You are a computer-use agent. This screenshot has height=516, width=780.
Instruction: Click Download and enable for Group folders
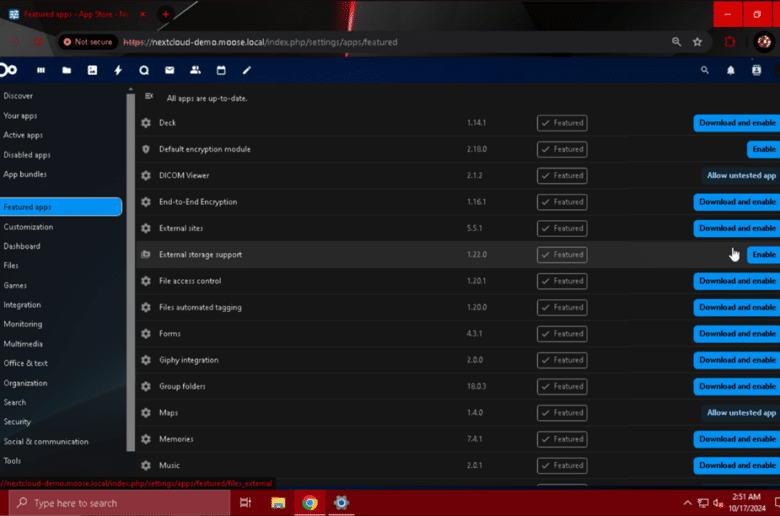coord(737,386)
